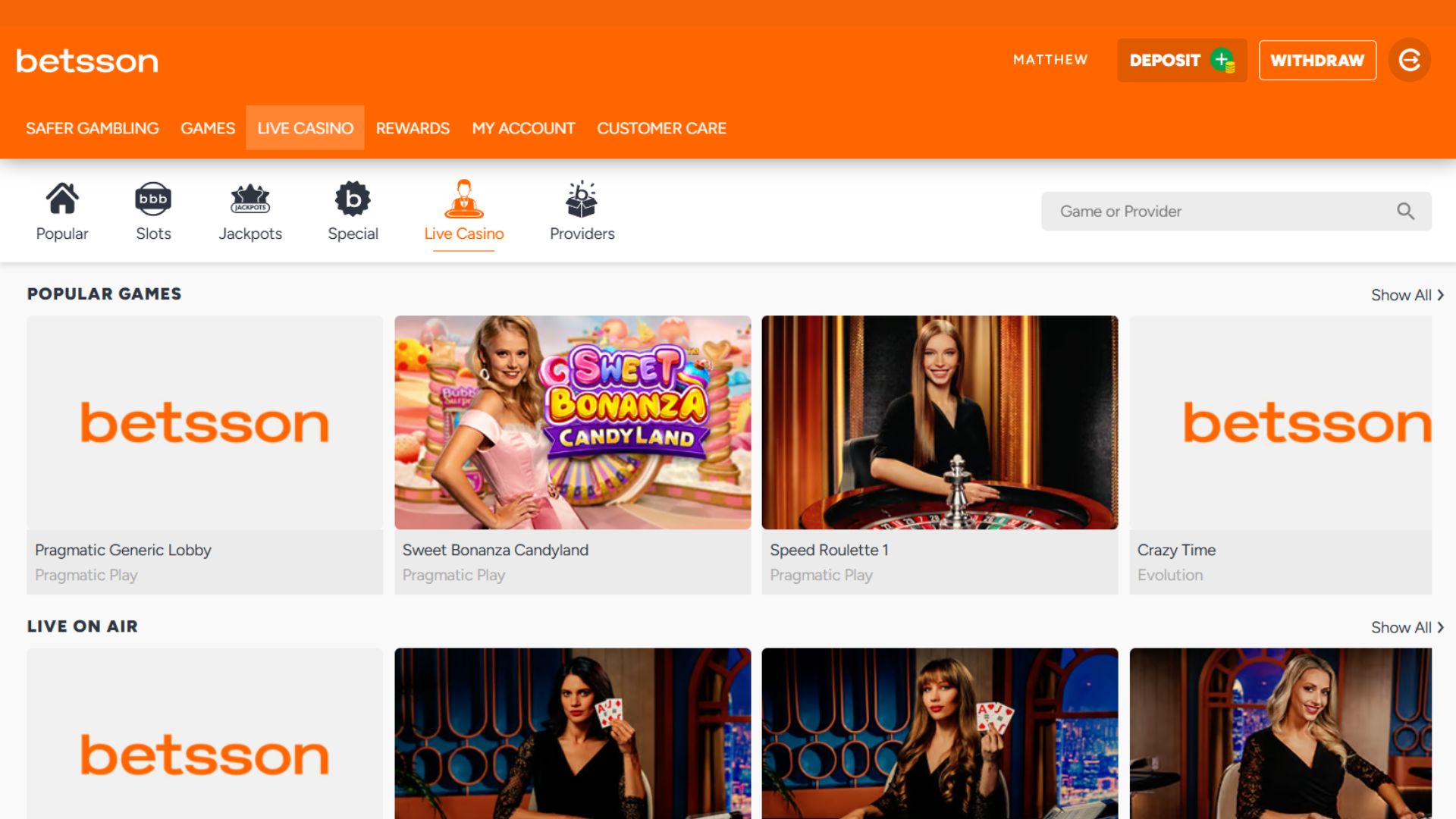Viewport: 1456px width, 819px height.
Task: Click the Deposit button
Action: pyautogui.click(x=1181, y=60)
